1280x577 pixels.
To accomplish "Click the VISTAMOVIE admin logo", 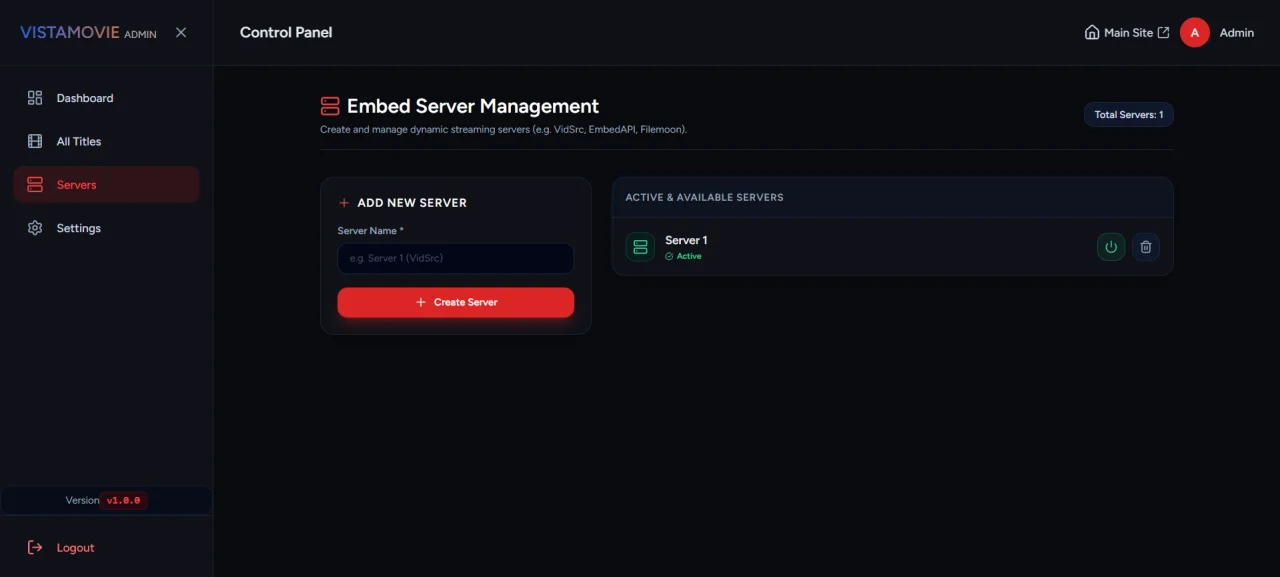I will 88,33.
